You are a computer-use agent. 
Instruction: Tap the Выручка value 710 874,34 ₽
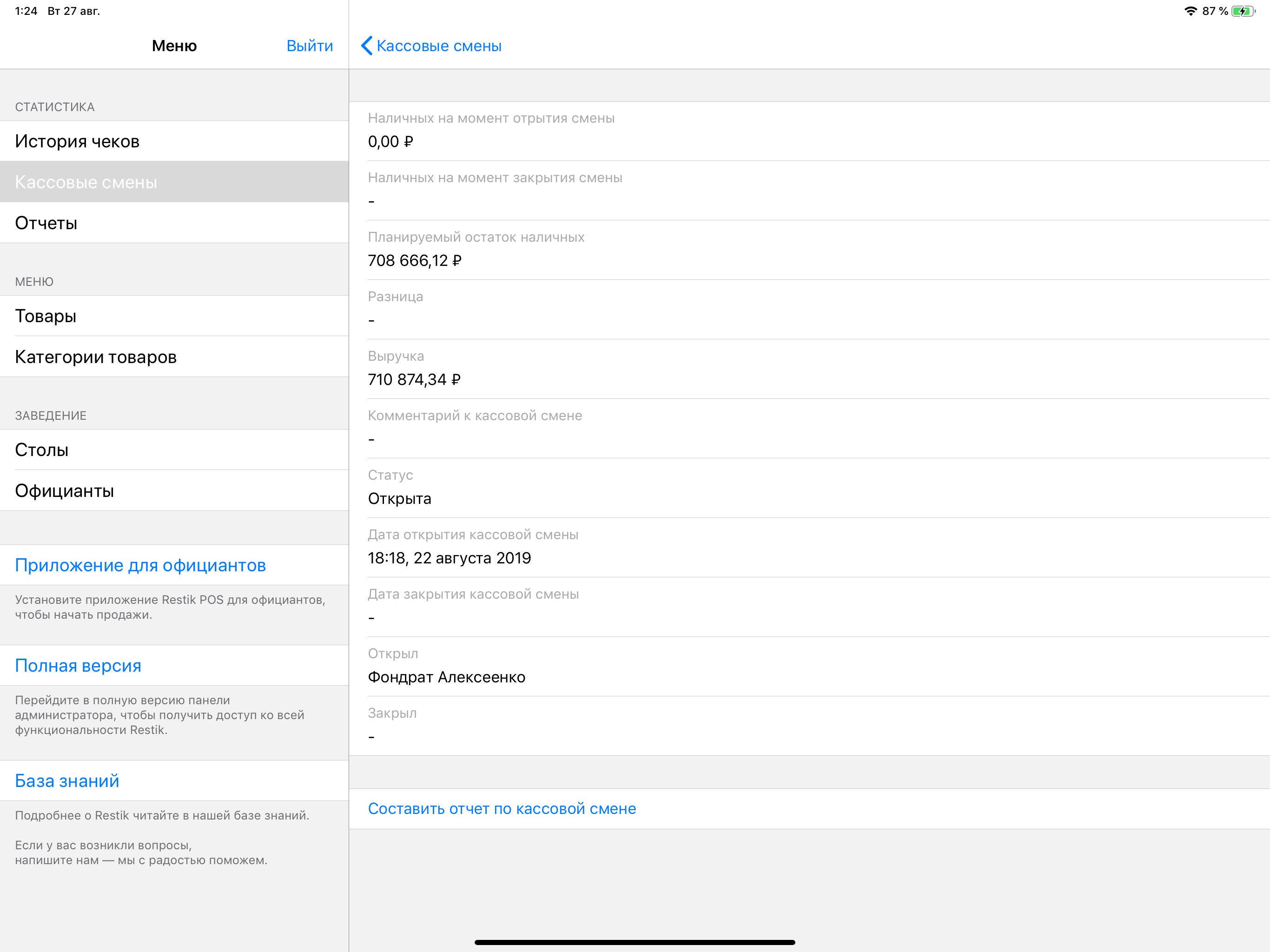click(414, 379)
